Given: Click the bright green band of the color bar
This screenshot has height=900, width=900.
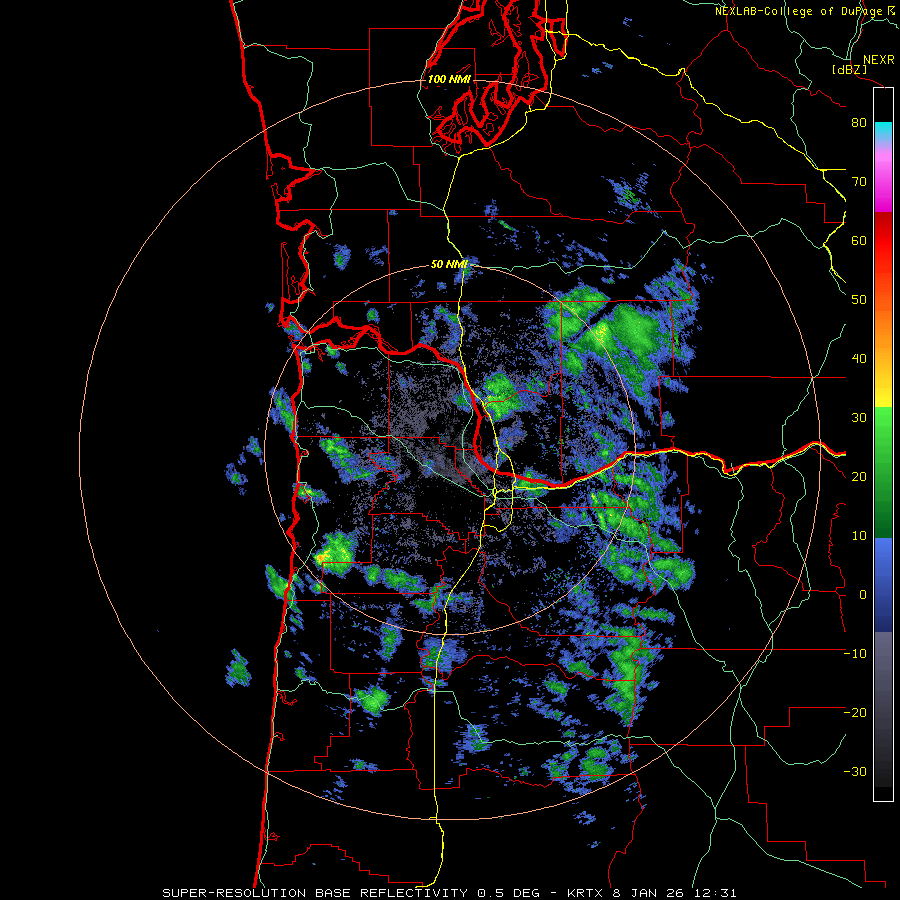Looking at the screenshot, I should 883,424.
